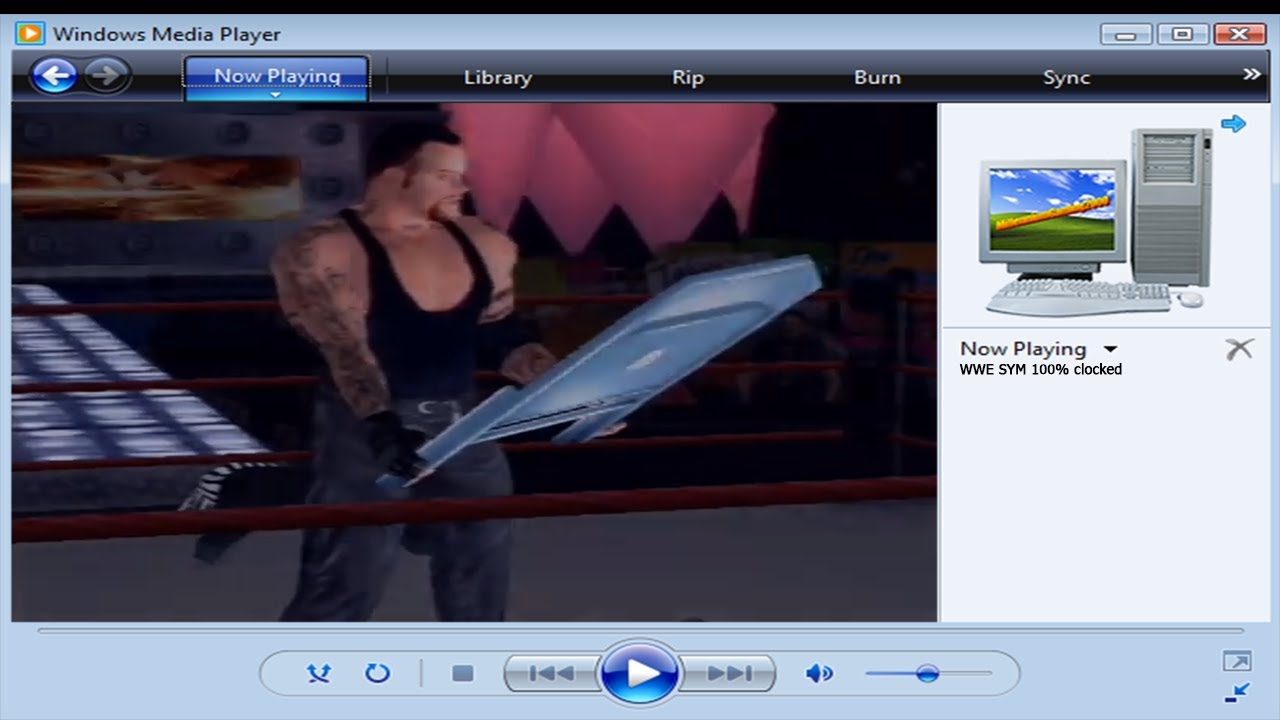
Task: Switch to compact mode icon
Action: (x=1236, y=692)
